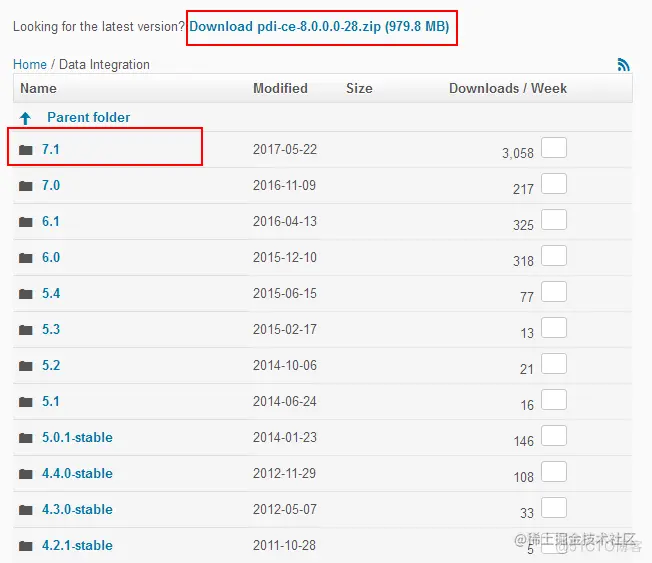Sort by the Name column header
The image size is (652, 563).
pyautogui.click(x=38, y=88)
